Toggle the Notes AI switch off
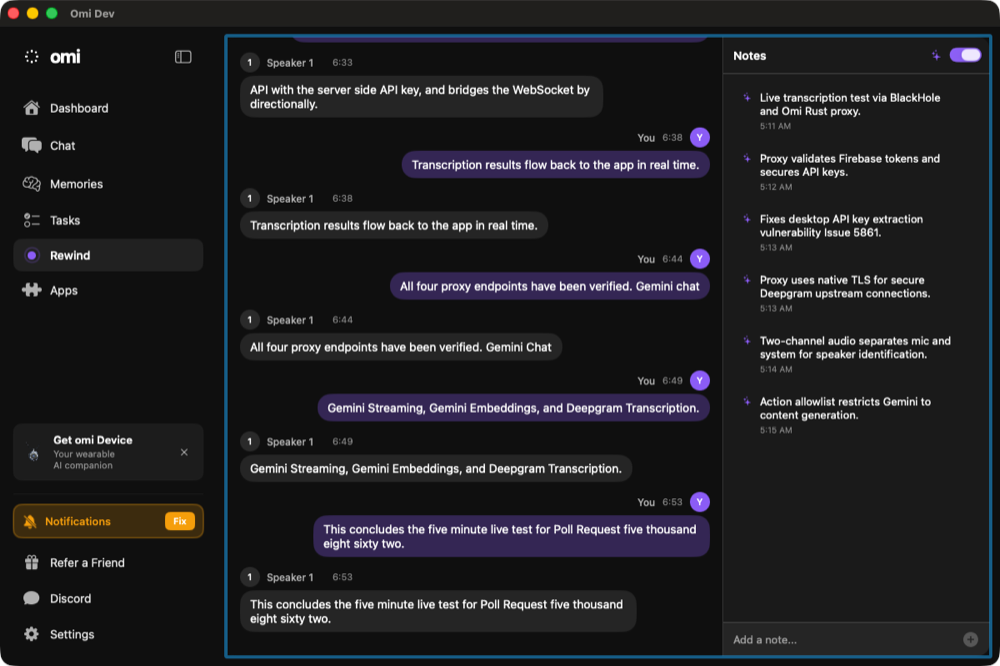 tap(965, 55)
